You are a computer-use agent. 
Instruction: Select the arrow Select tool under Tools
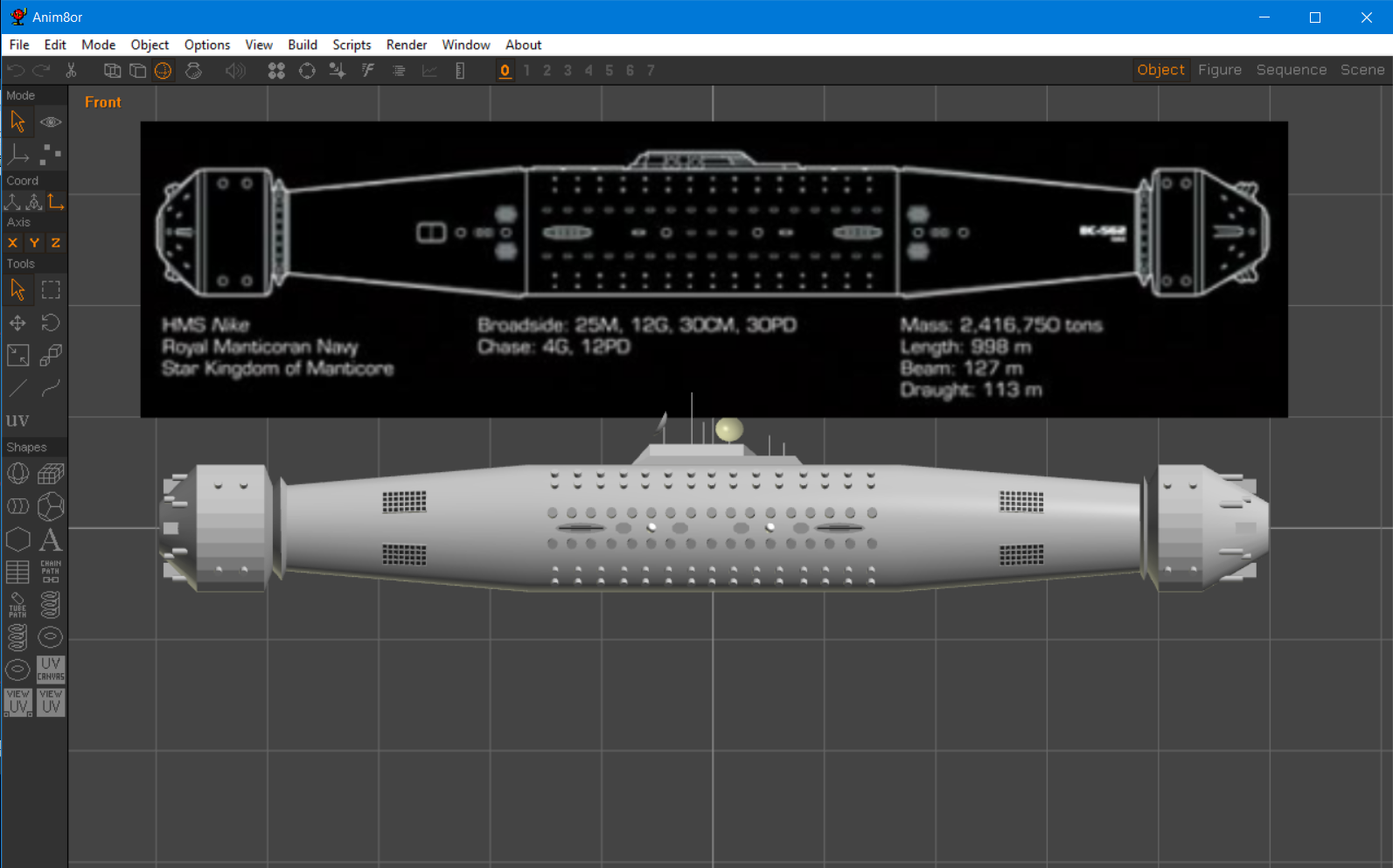(x=17, y=289)
